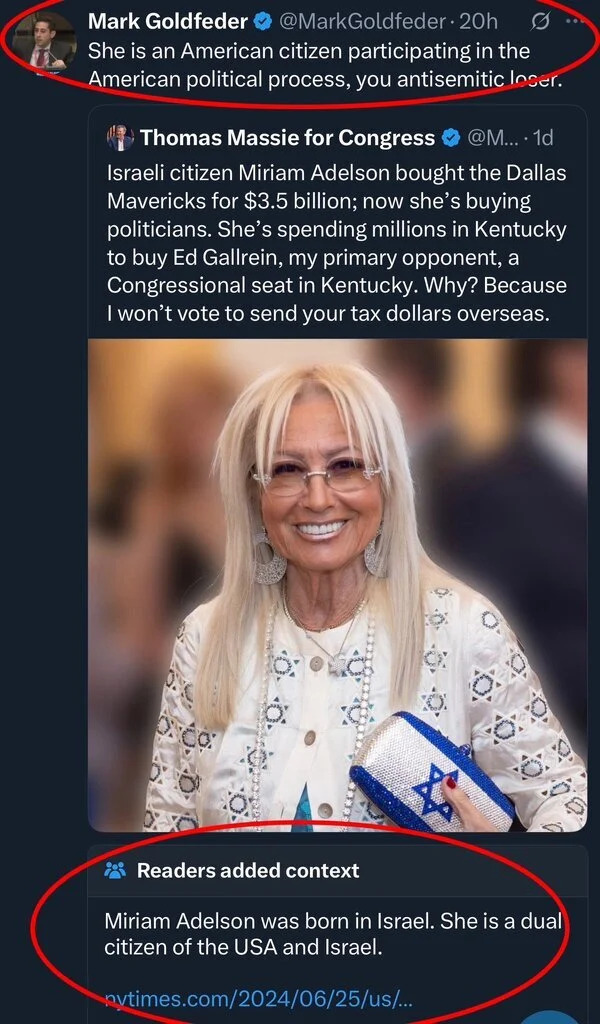Tap Mark Goldfeder's profile avatar
Screen dimensions: 600x1024
44,42
